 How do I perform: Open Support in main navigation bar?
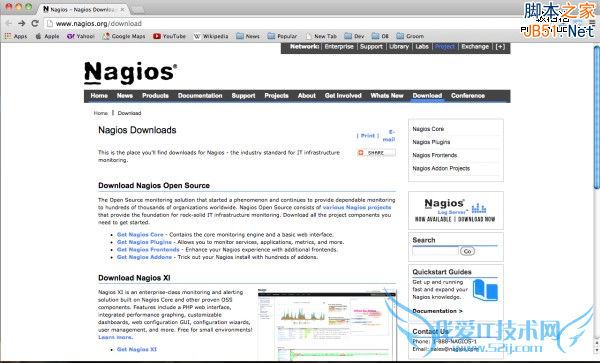(243, 96)
